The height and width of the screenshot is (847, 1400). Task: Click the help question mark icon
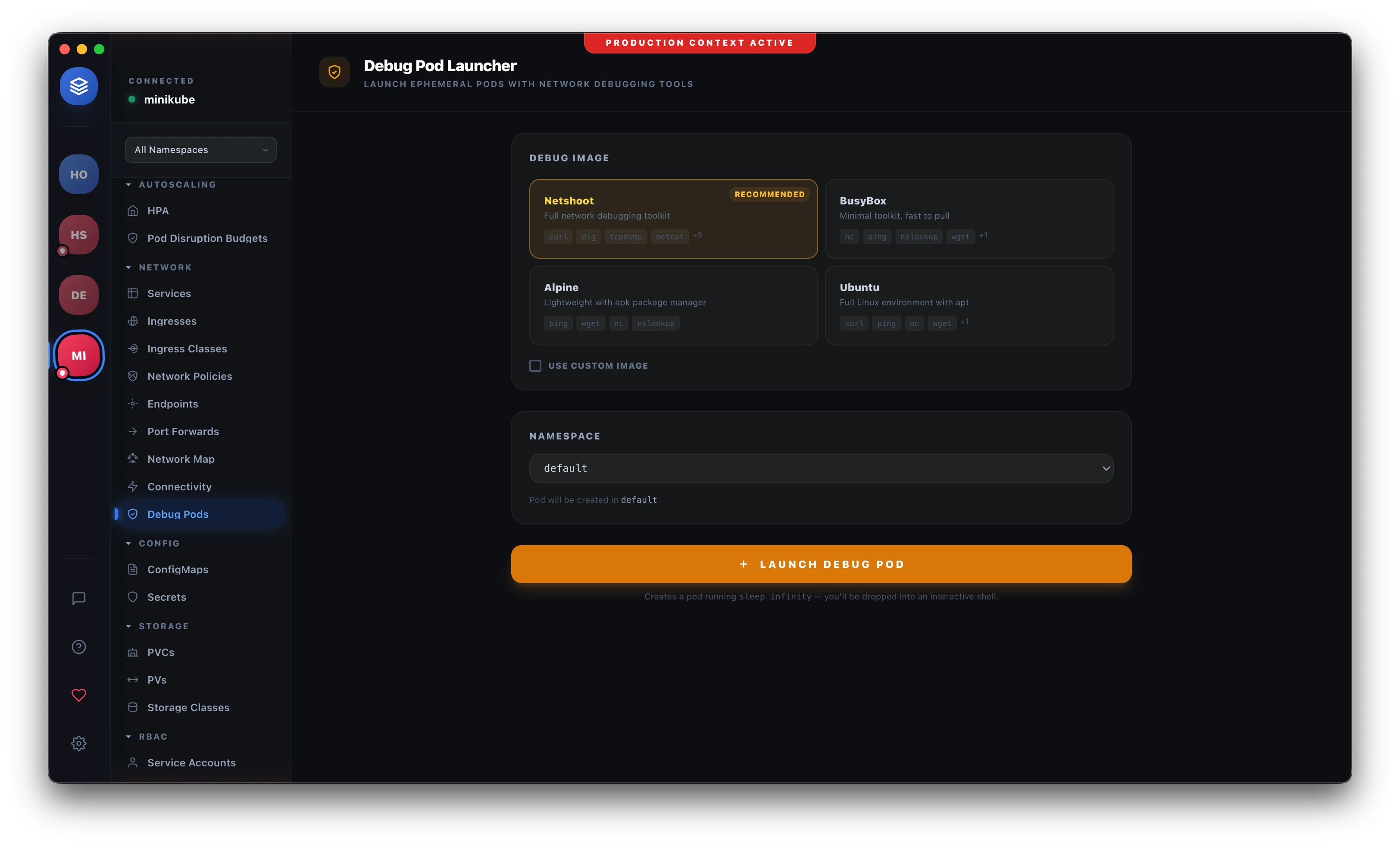[78, 647]
